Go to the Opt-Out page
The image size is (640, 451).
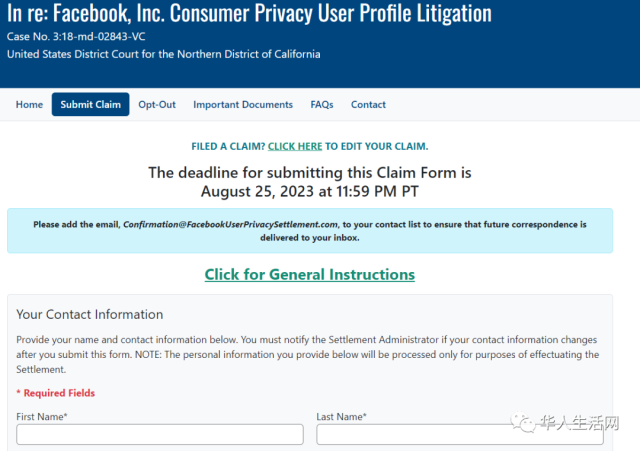point(157,104)
